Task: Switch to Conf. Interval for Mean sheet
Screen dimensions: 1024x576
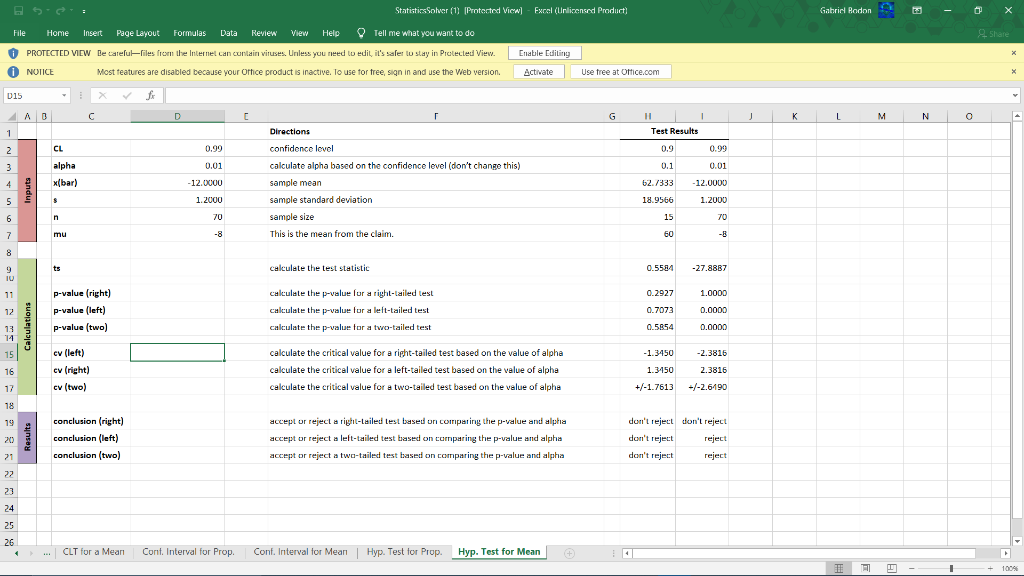Action: pyautogui.click(x=300, y=552)
